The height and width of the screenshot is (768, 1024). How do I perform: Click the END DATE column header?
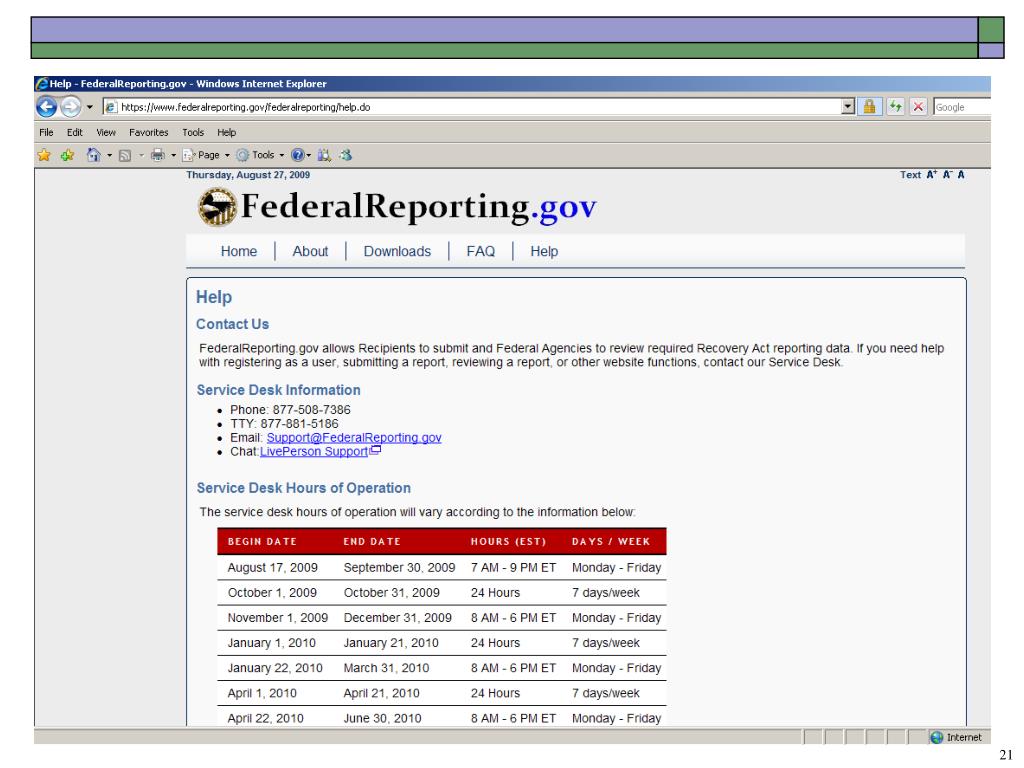[372, 541]
